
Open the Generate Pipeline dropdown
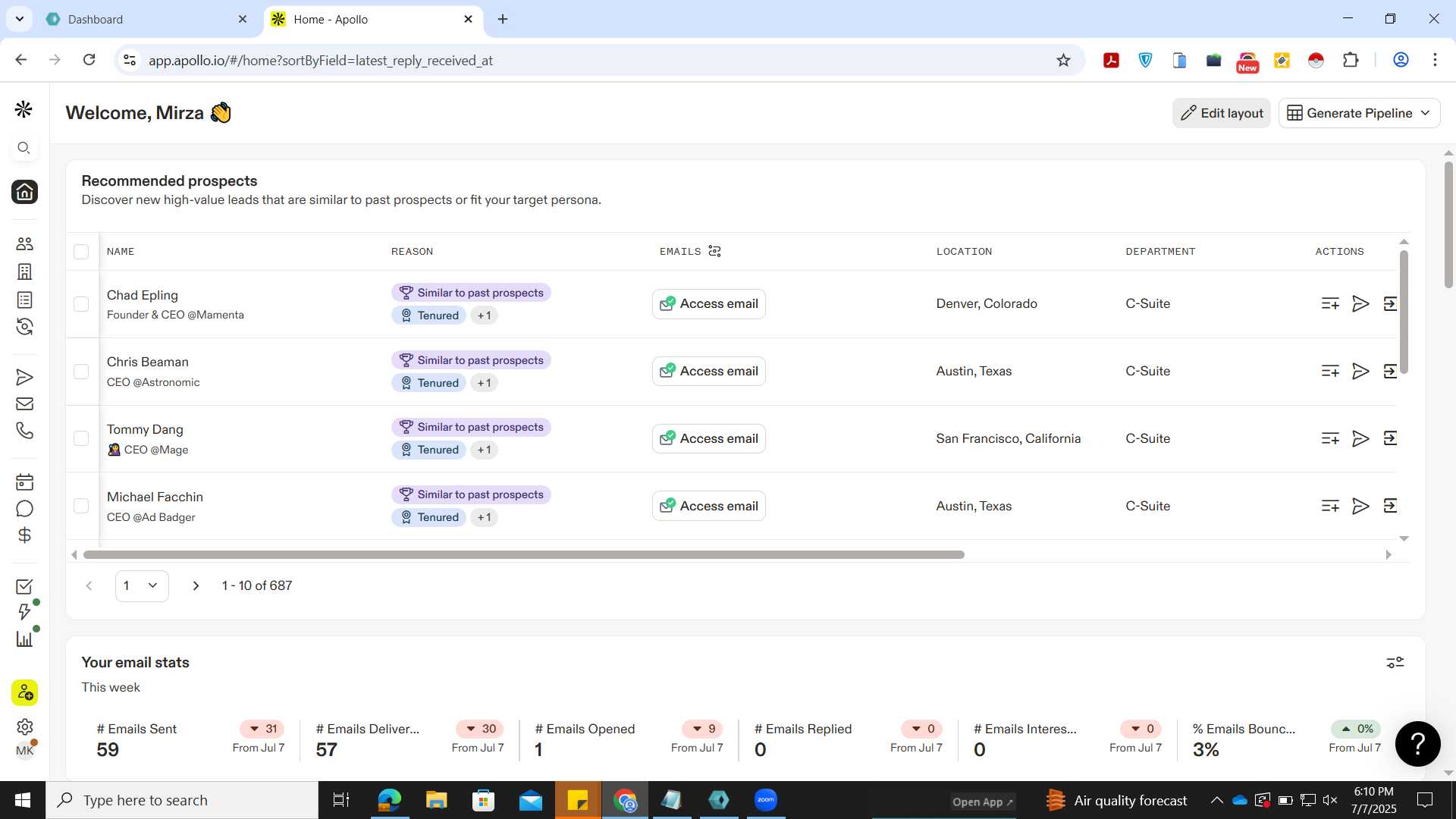[x=1359, y=113]
